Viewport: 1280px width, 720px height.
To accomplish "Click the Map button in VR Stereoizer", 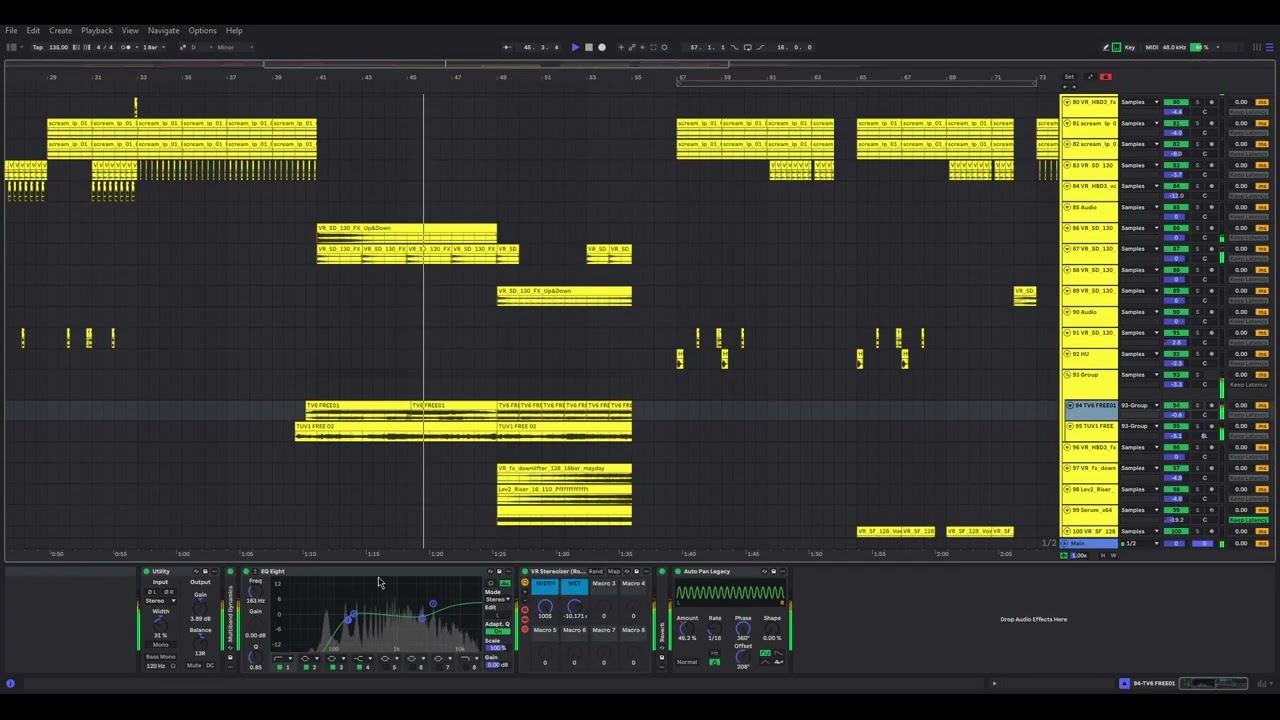I will tap(614, 572).
